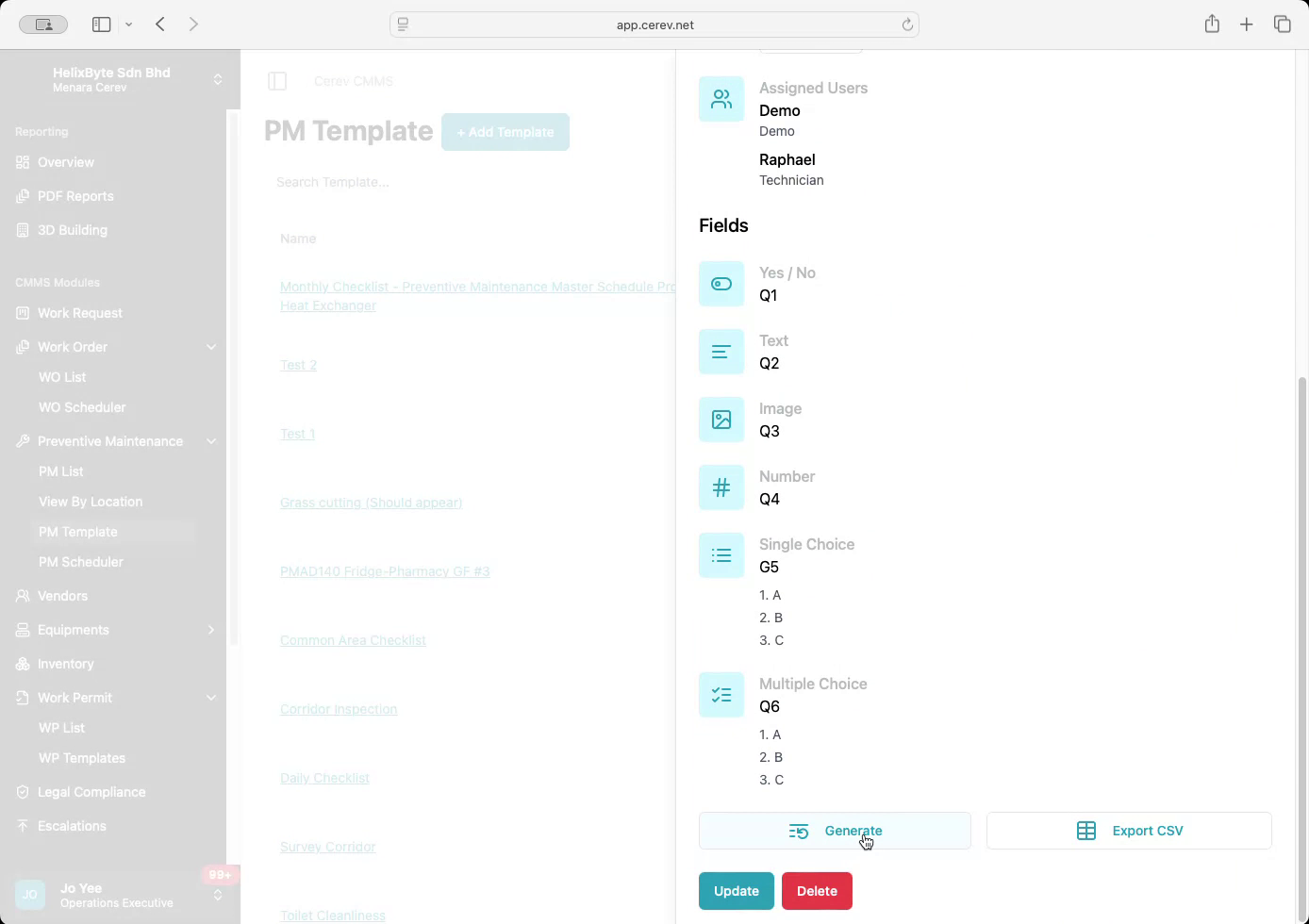Image resolution: width=1309 pixels, height=924 pixels.
Task: Select PM Template in sidebar
Action: [x=78, y=532]
